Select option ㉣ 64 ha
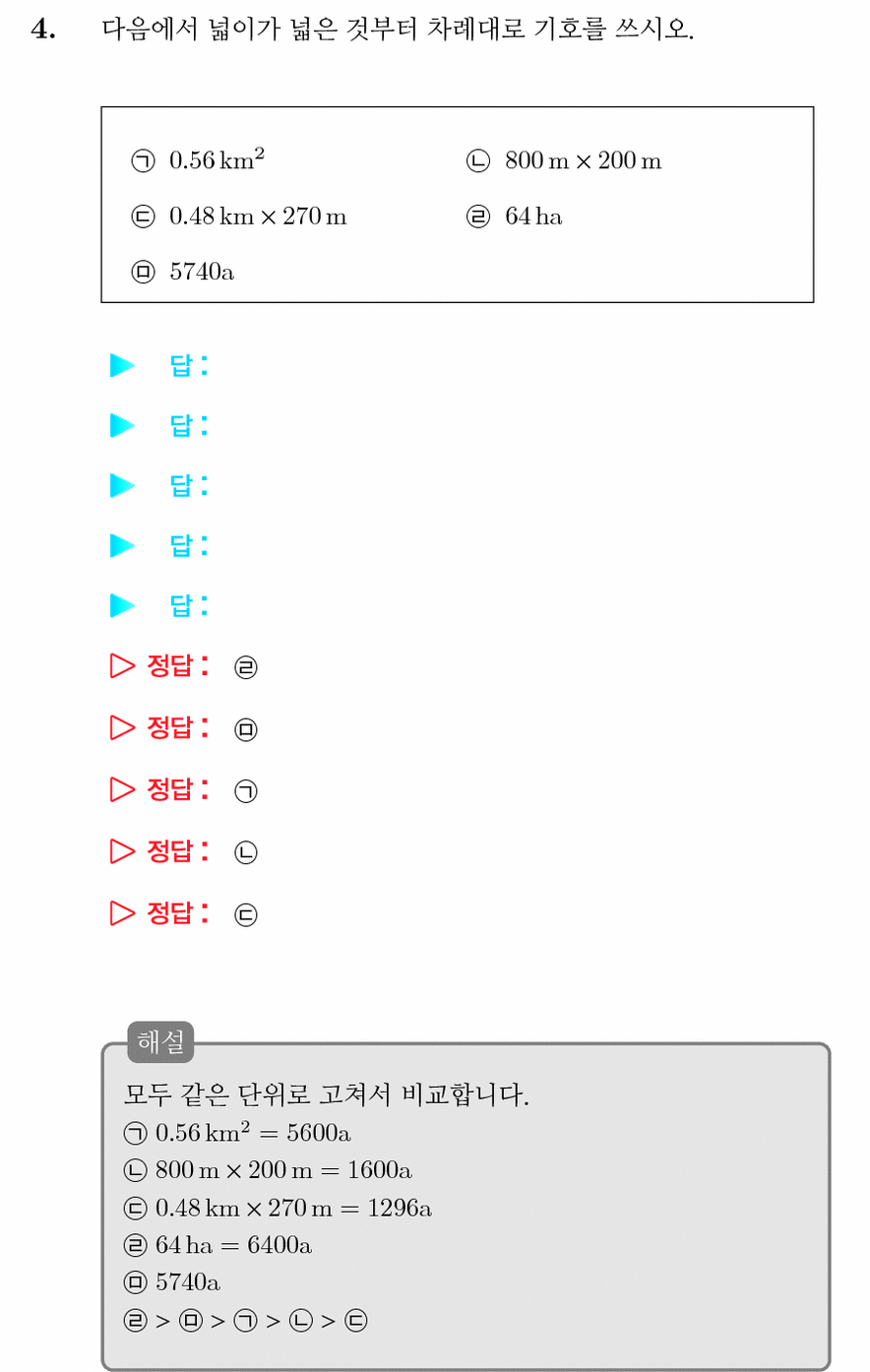The width and height of the screenshot is (870, 1372). click(x=515, y=217)
